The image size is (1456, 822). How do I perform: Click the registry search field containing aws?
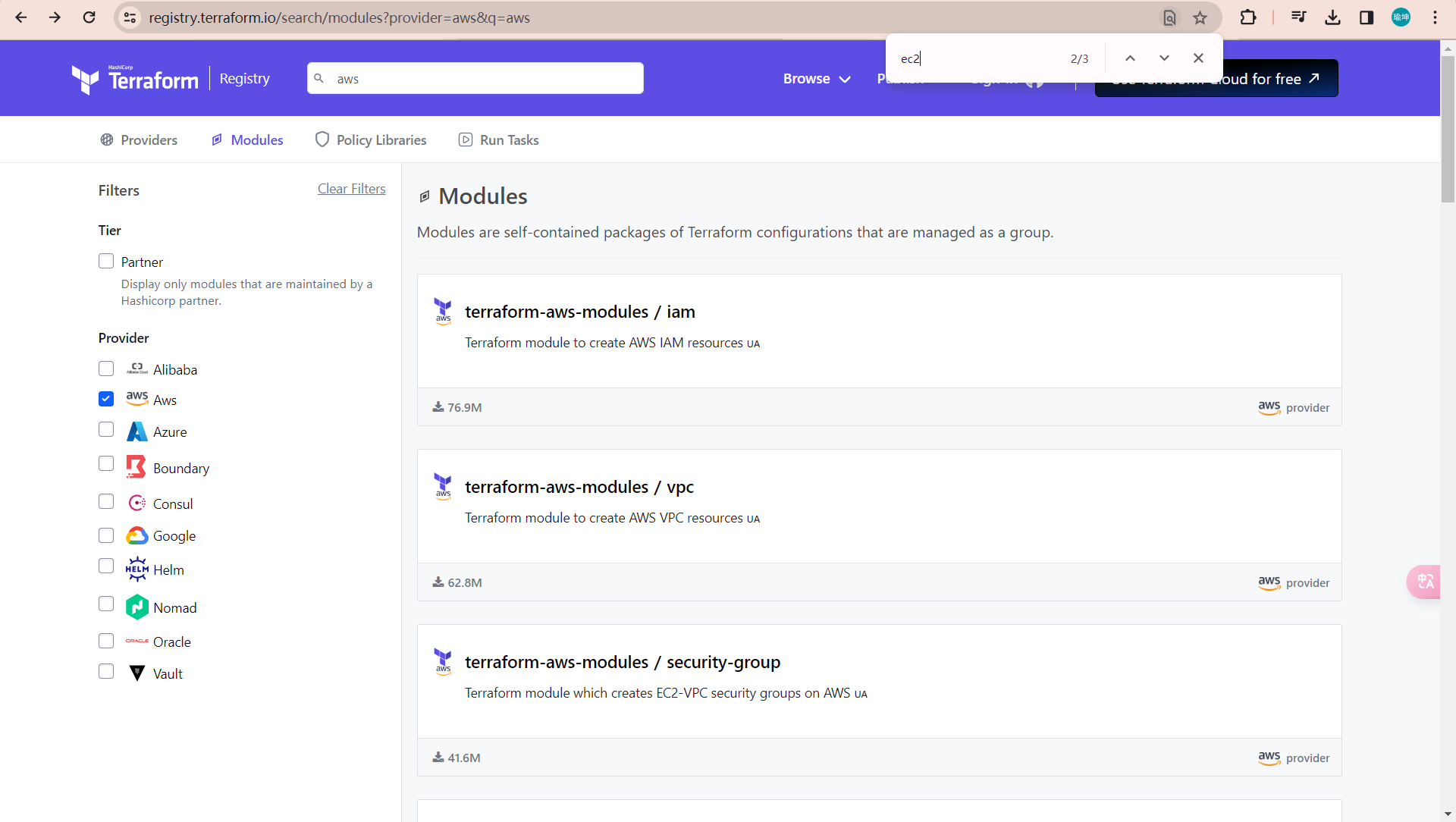475,78
